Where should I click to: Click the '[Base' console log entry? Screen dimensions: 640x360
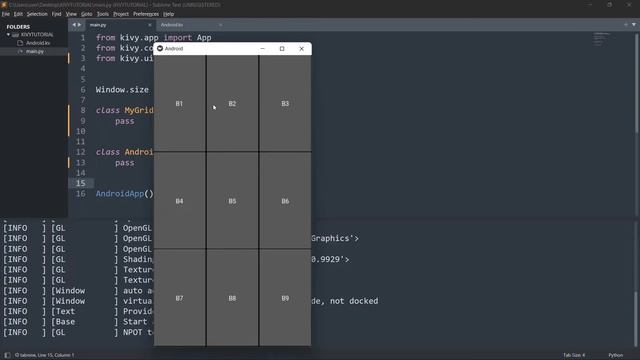tap(63, 322)
